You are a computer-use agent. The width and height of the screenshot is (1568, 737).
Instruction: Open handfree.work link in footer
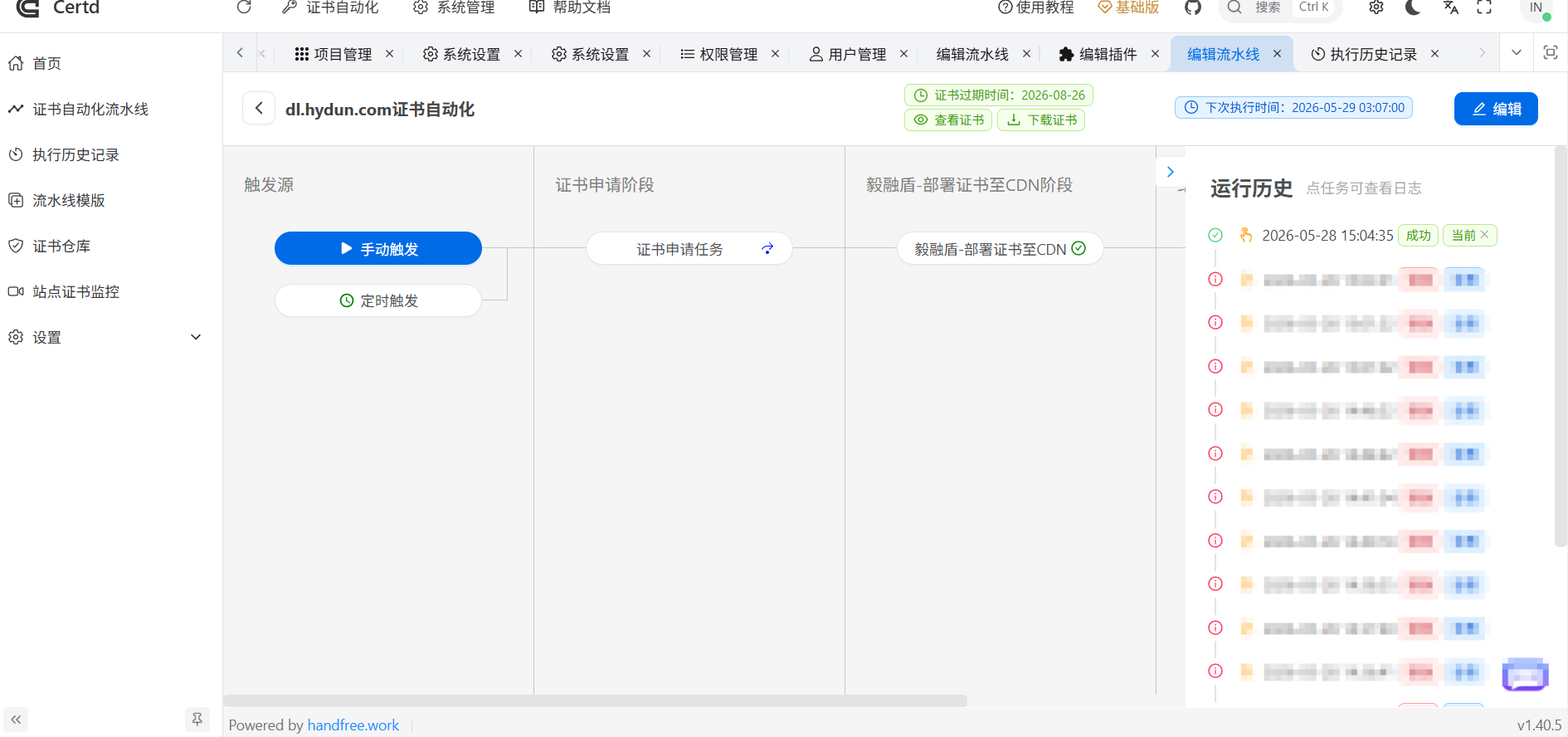pyautogui.click(x=353, y=725)
